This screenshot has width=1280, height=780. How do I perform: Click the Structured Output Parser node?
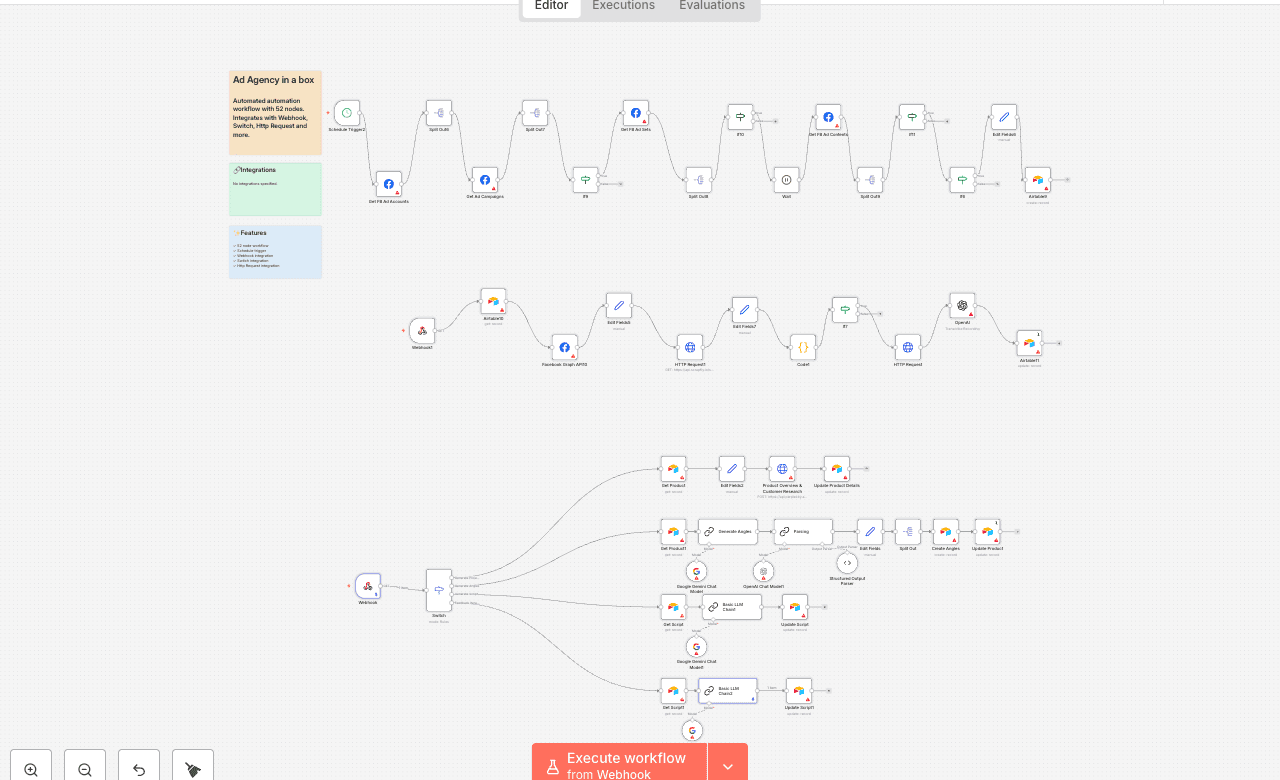click(x=847, y=563)
